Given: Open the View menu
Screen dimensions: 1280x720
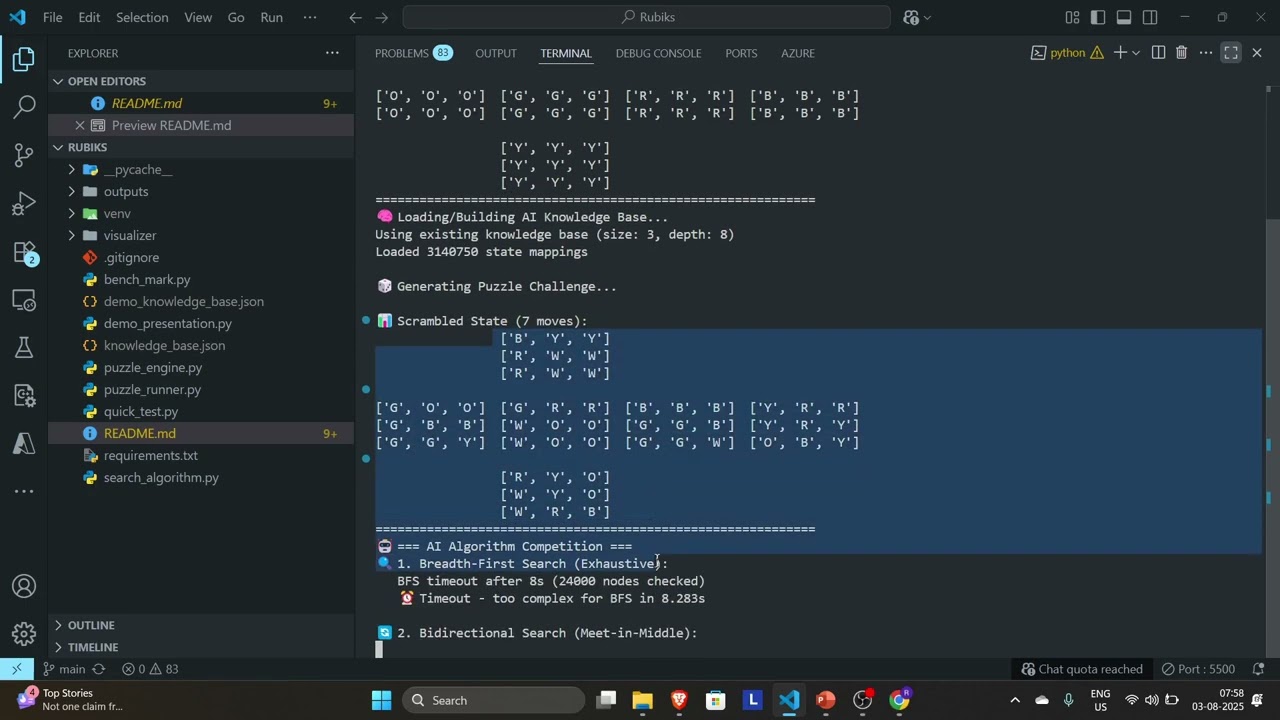Looking at the screenshot, I should tap(198, 17).
